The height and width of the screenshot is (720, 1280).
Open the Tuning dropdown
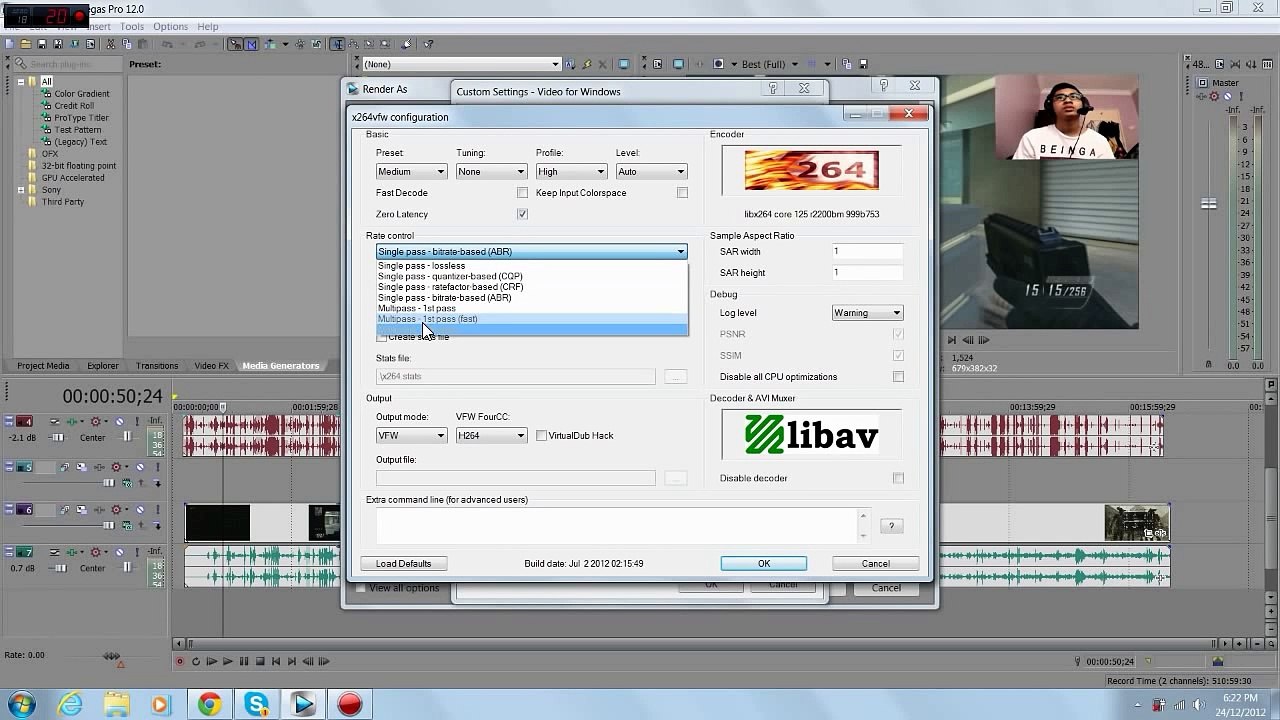pos(491,172)
